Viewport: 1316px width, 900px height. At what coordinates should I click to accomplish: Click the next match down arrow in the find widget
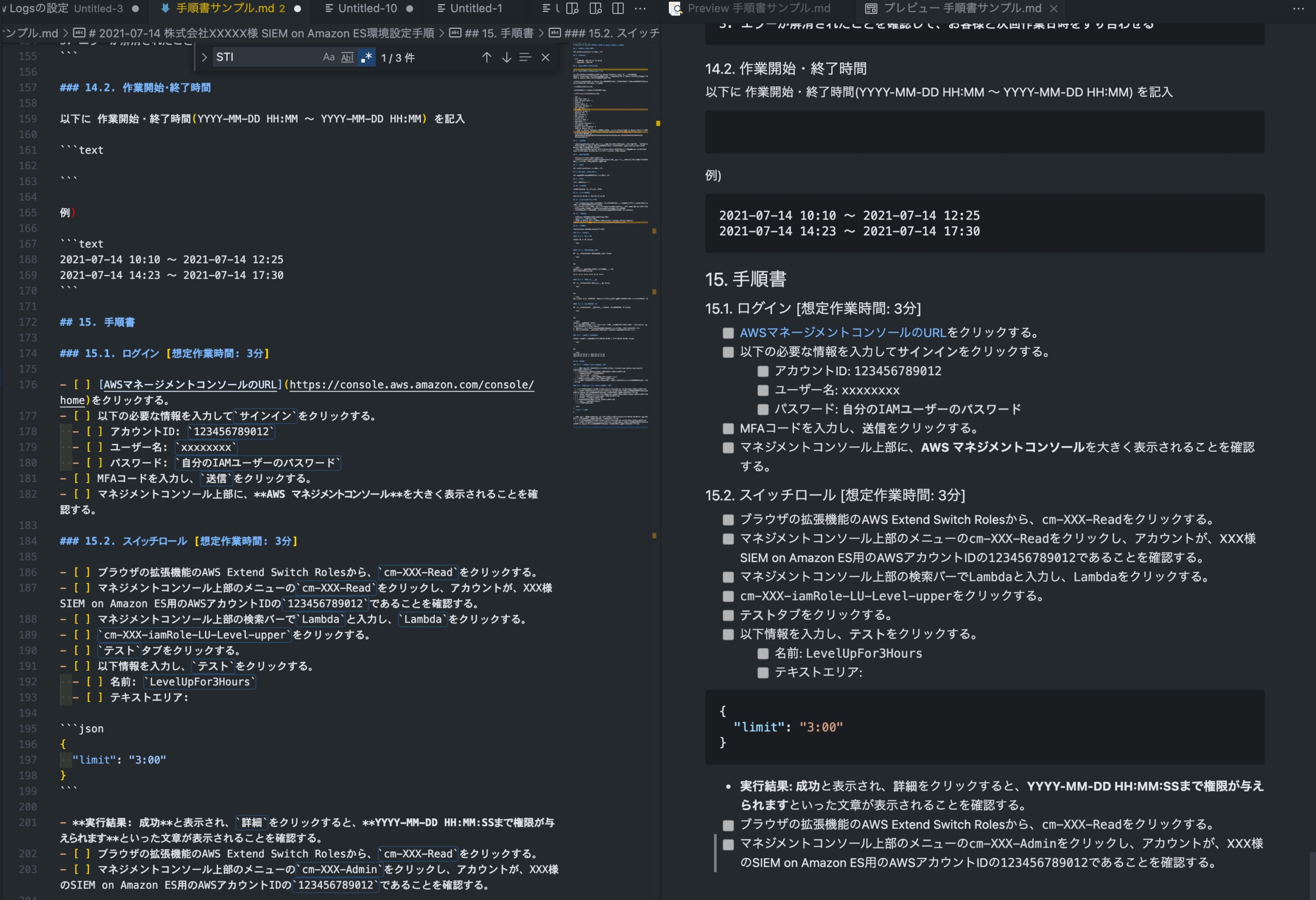(x=506, y=57)
